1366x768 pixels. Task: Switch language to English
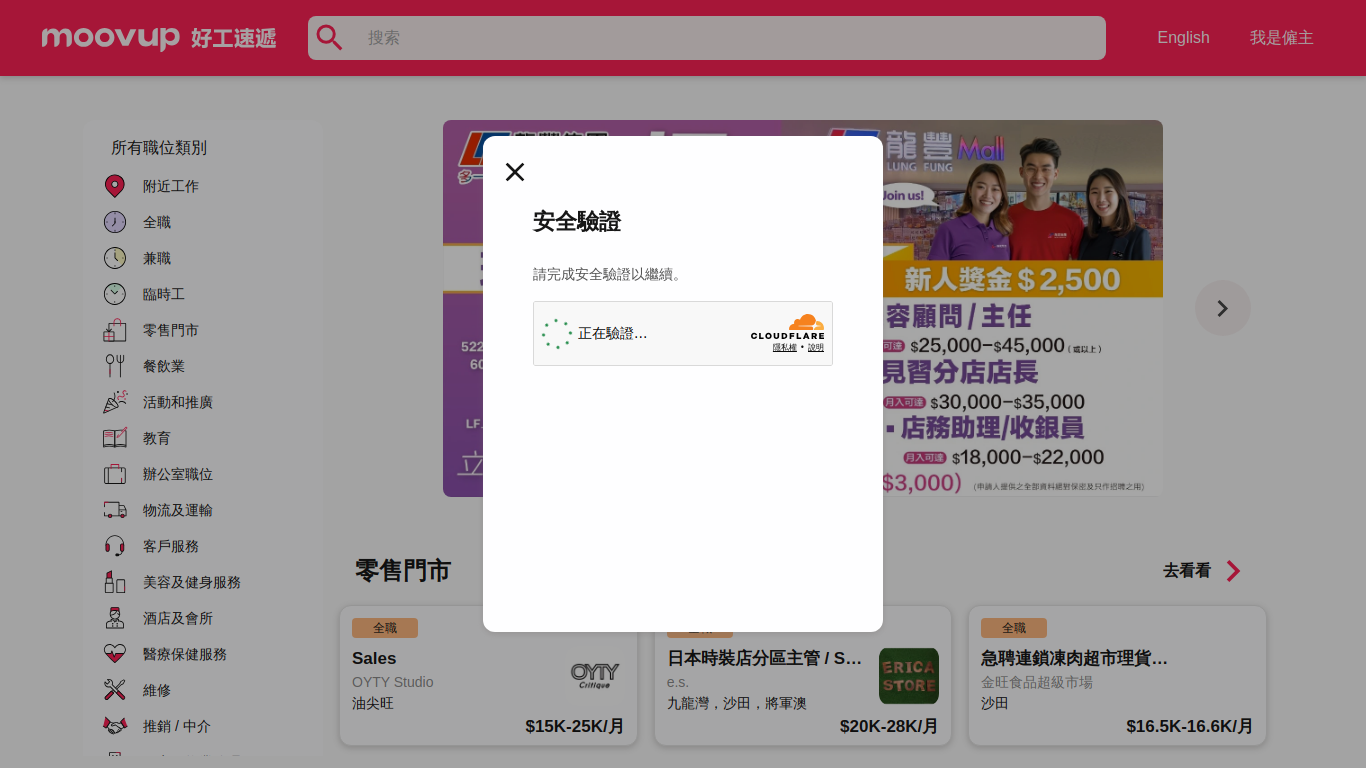[1183, 38]
